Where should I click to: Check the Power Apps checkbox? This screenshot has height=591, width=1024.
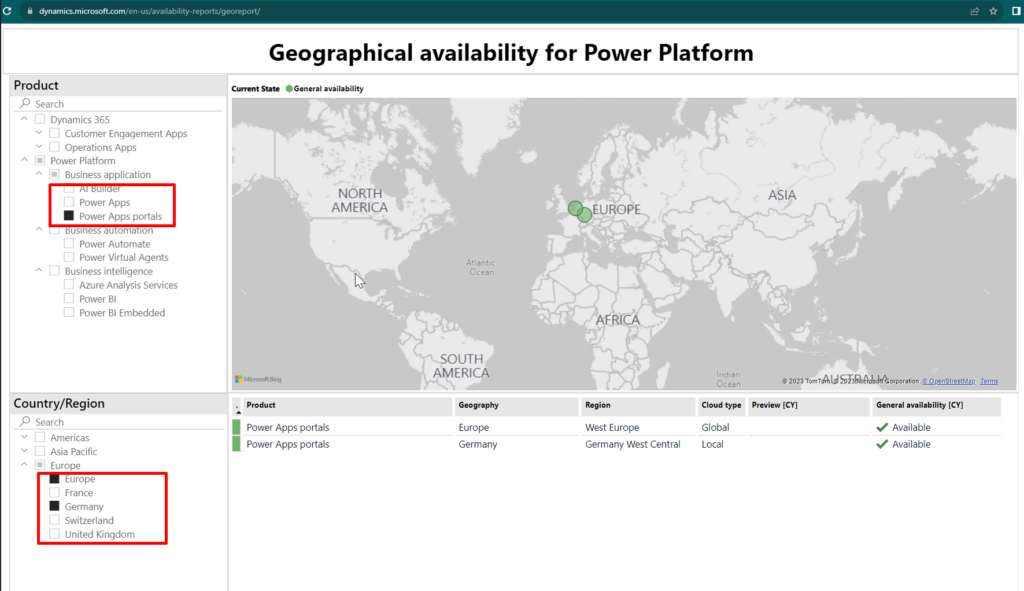coord(69,202)
